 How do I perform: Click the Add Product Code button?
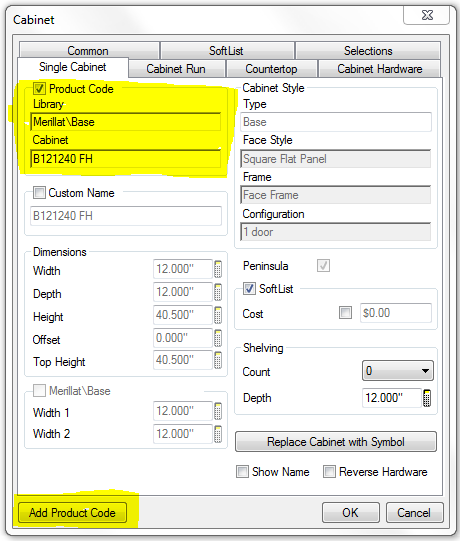coord(72,513)
